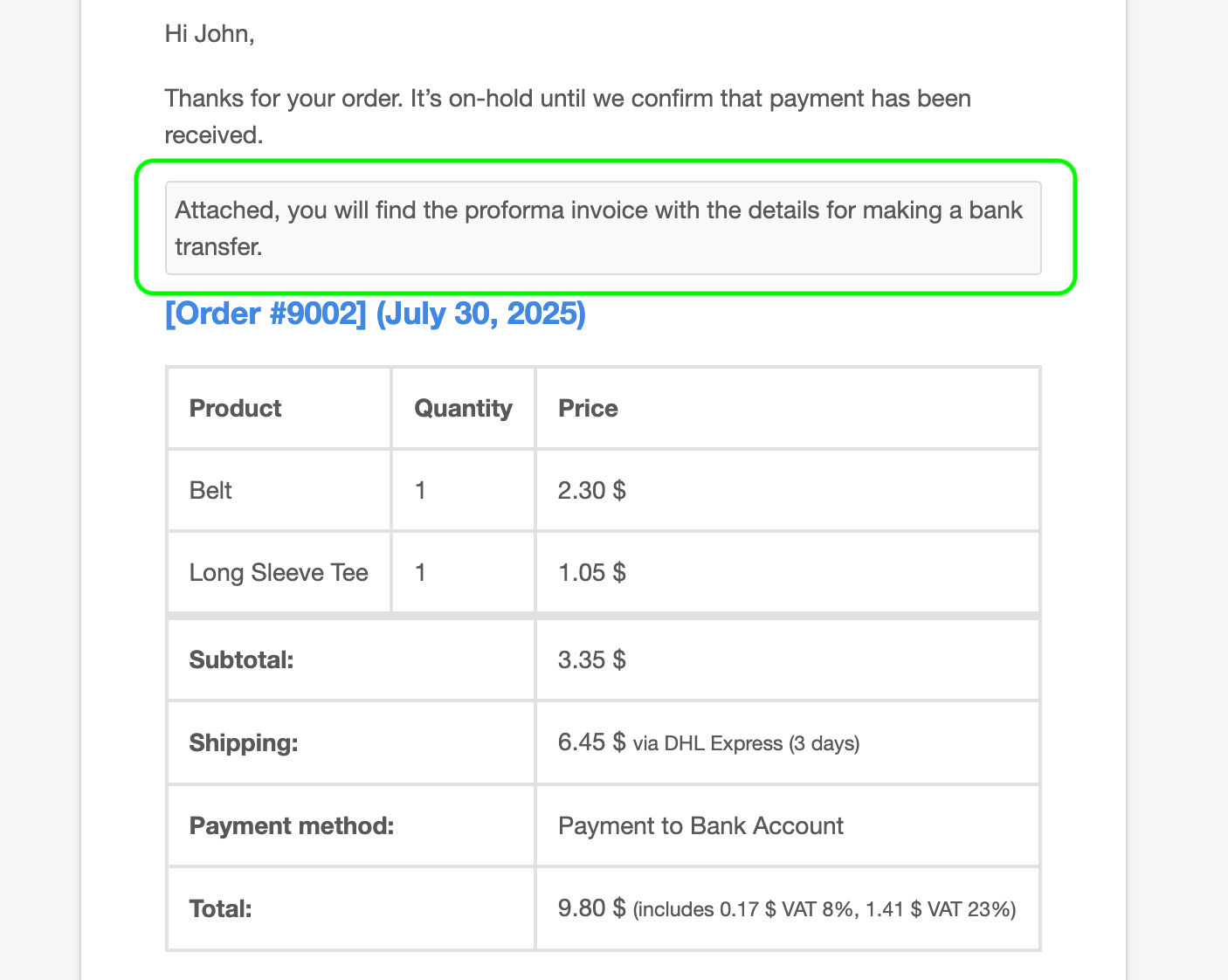The image size is (1228, 980).
Task: Open the Order #9002 heading link
Action: (375, 314)
